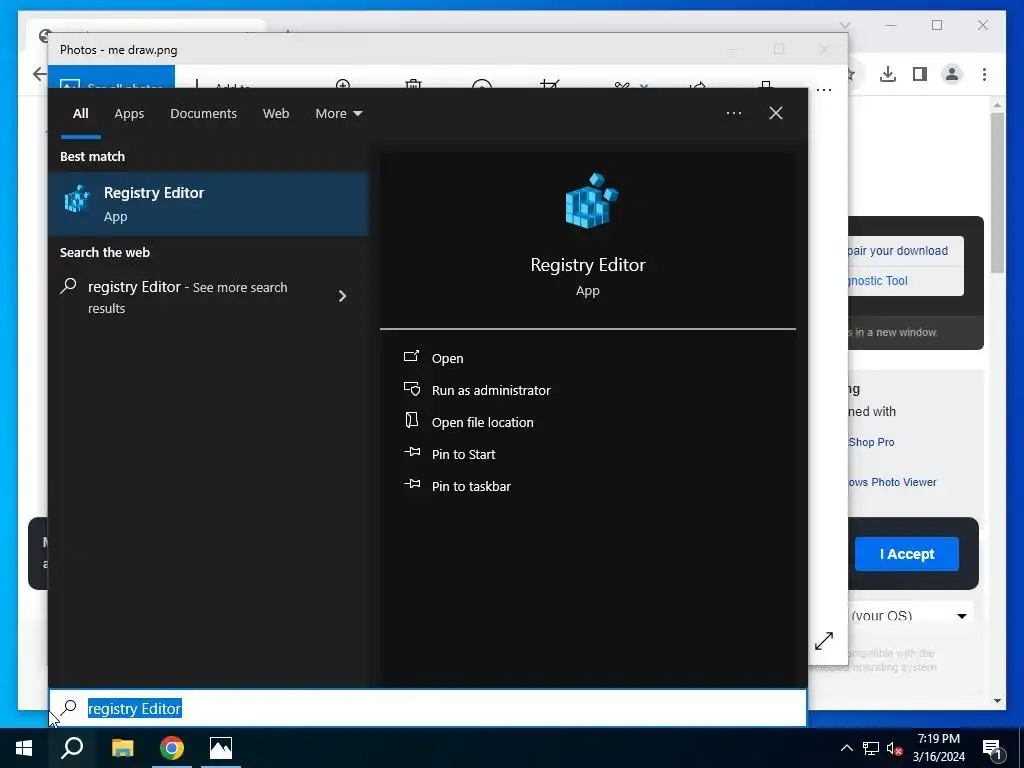This screenshot has height=768, width=1024.
Task: Expand web result chevron arrow
Action: (342, 296)
